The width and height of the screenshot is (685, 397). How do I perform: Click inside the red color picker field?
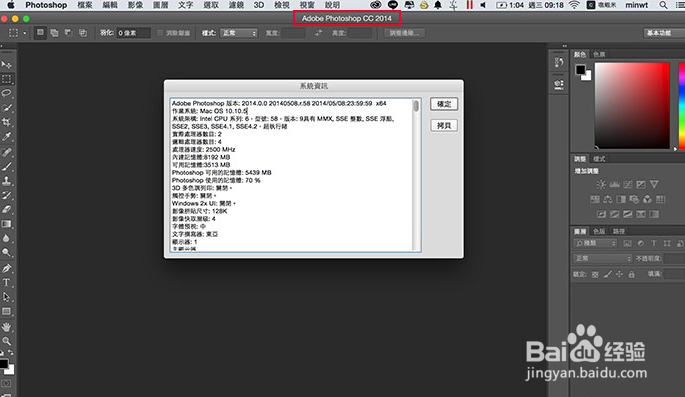click(632, 105)
